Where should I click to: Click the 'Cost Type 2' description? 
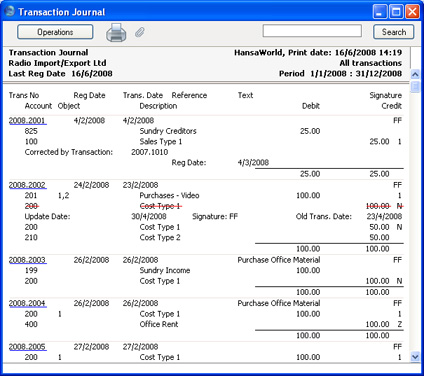coord(160,238)
